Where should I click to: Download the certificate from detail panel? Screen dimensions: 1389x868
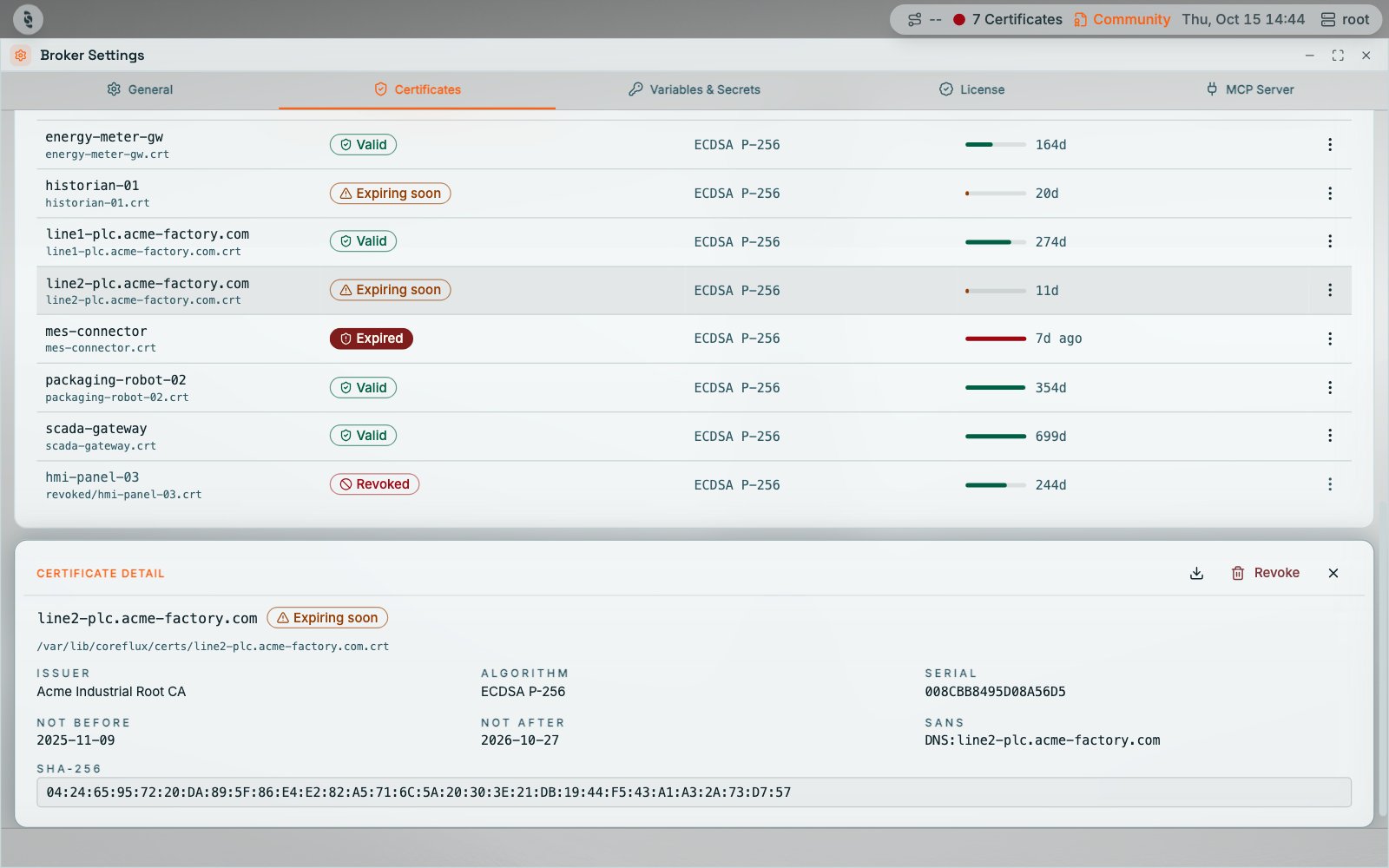point(1196,573)
